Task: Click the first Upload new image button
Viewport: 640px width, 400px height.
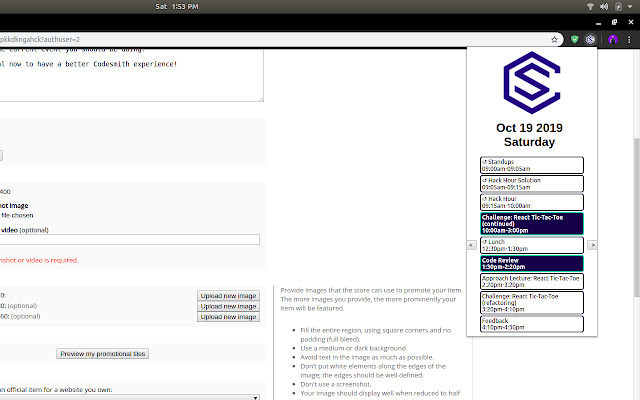Action: [x=228, y=296]
